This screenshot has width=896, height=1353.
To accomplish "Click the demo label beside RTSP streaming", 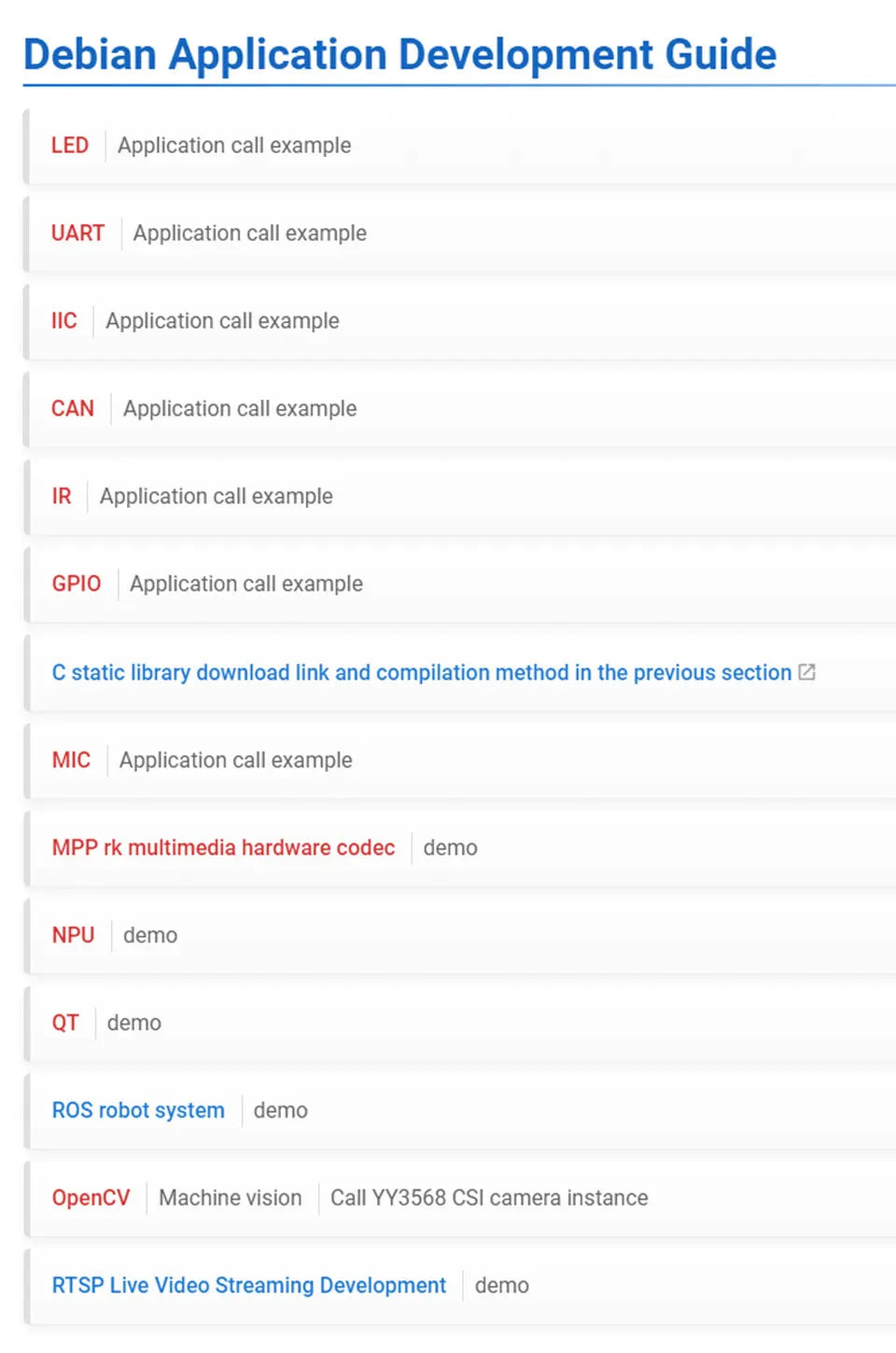I will [x=502, y=1286].
